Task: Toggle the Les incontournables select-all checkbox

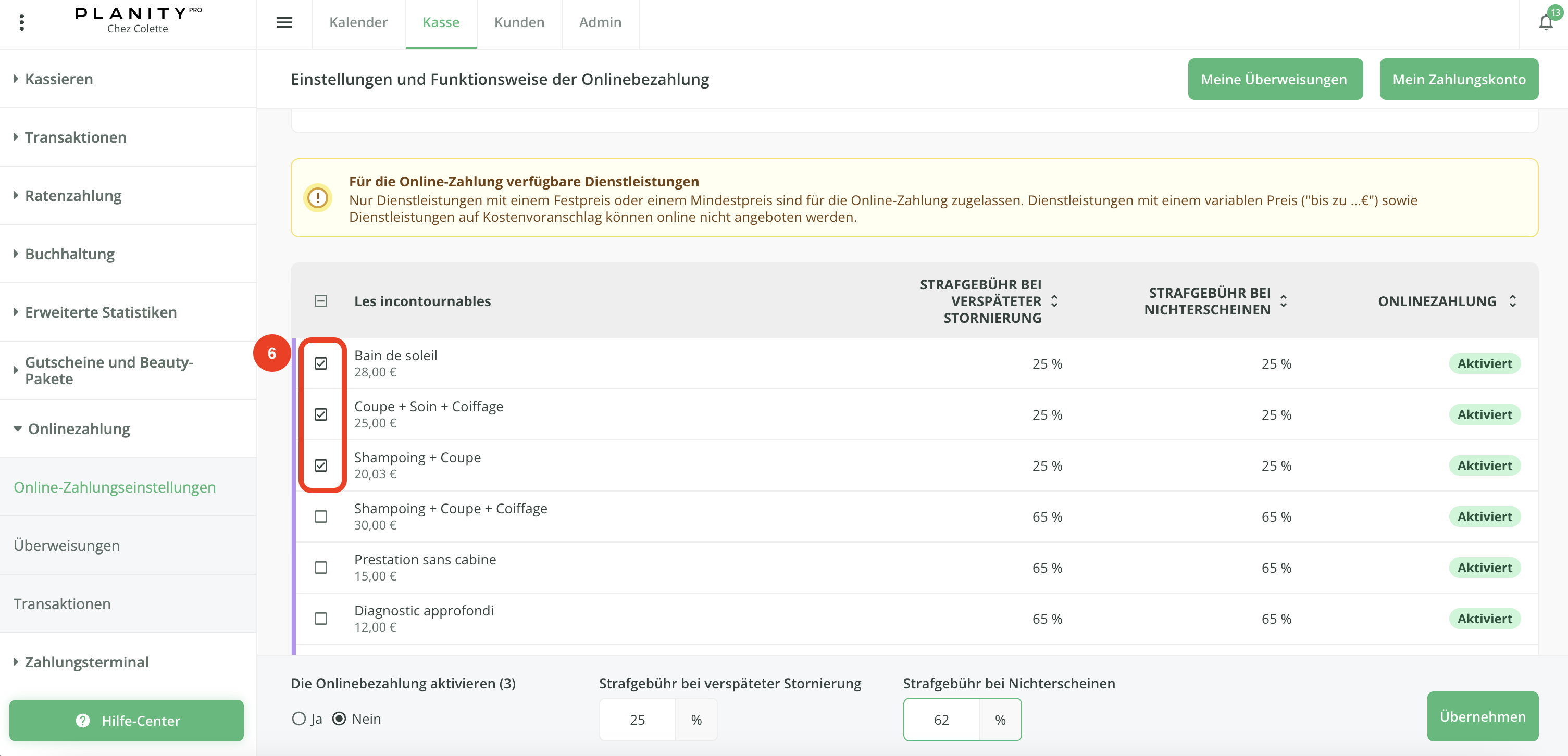Action: (321, 301)
